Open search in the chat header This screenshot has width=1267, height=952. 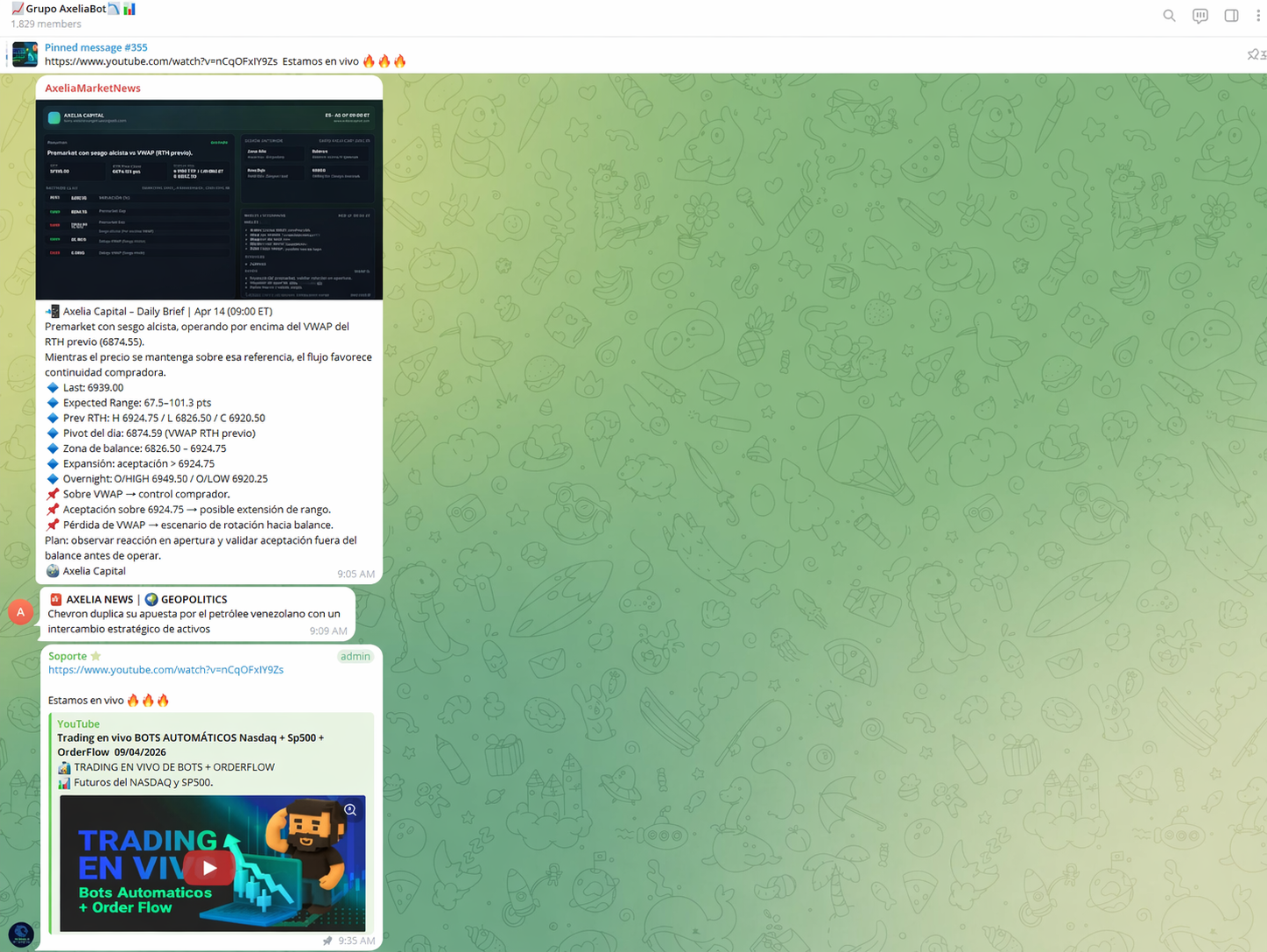click(x=1169, y=16)
